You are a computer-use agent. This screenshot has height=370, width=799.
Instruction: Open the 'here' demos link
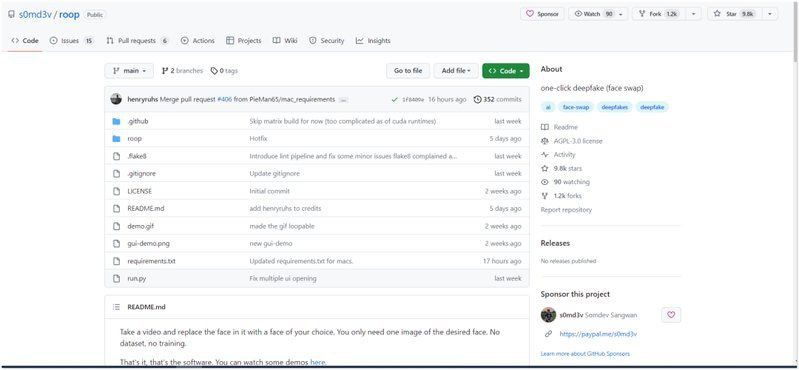coord(317,363)
